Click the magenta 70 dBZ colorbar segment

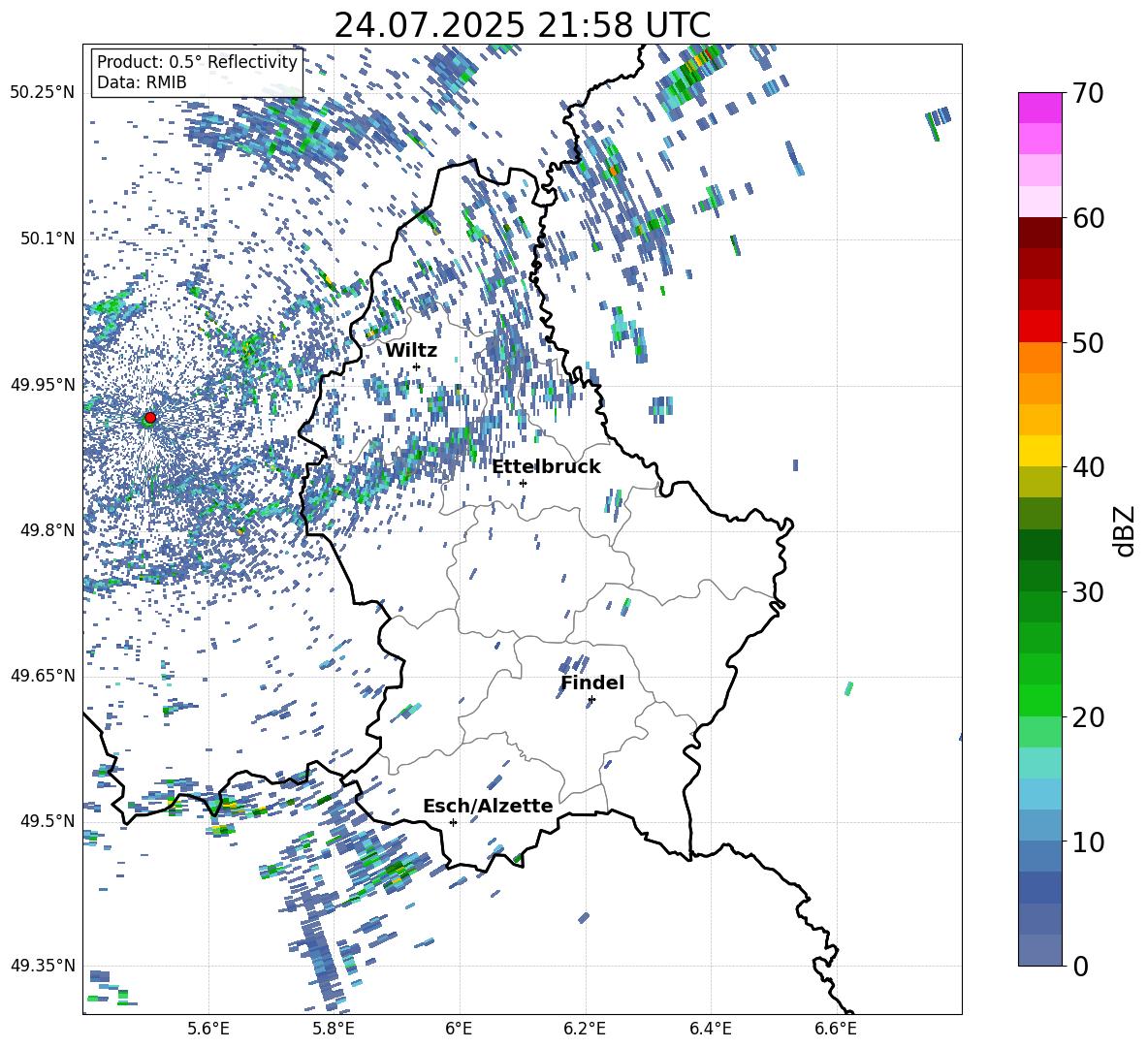[x=1040, y=108]
